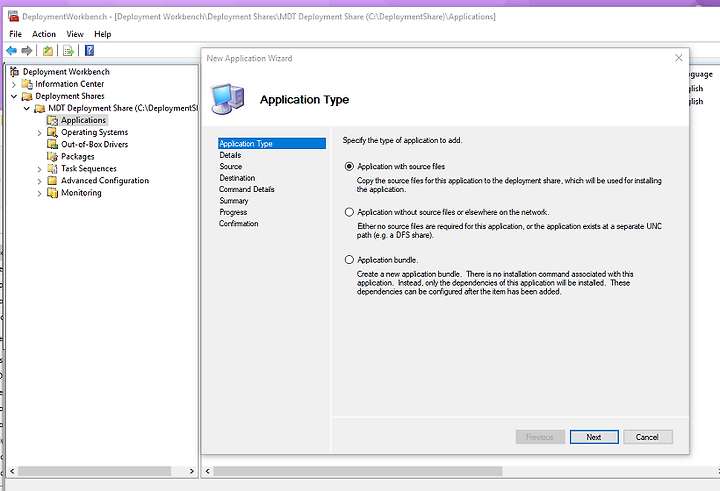Expand the Monitoring node
Screen dimensions: 720x491
(39, 193)
